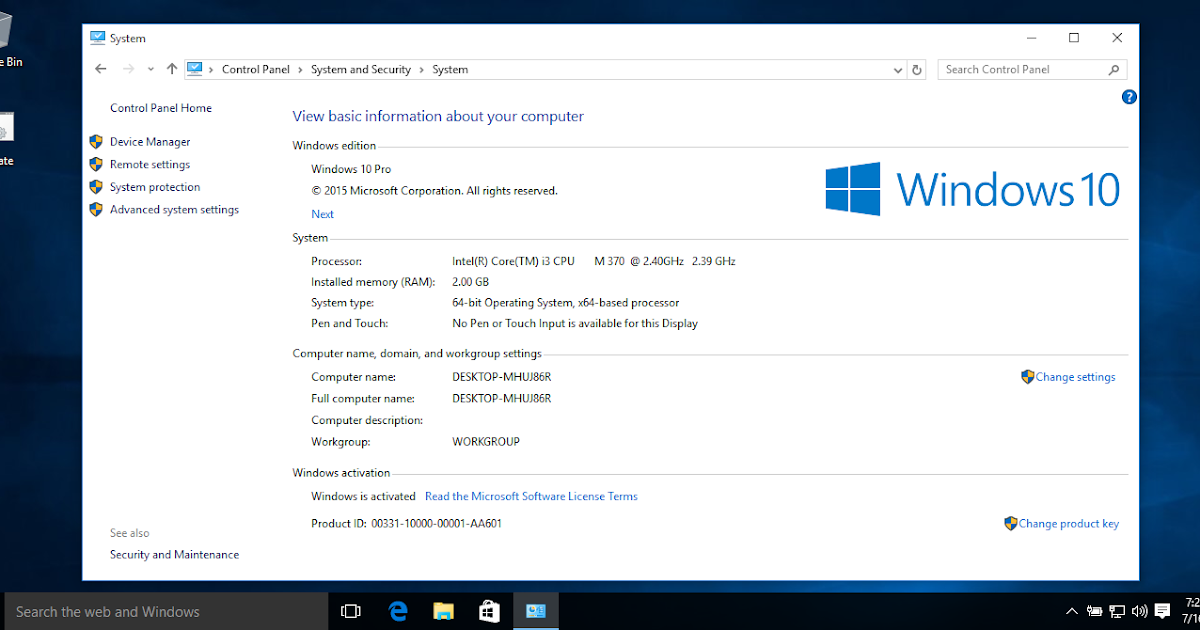Click the shield icon beside Change settings

[x=1027, y=377]
